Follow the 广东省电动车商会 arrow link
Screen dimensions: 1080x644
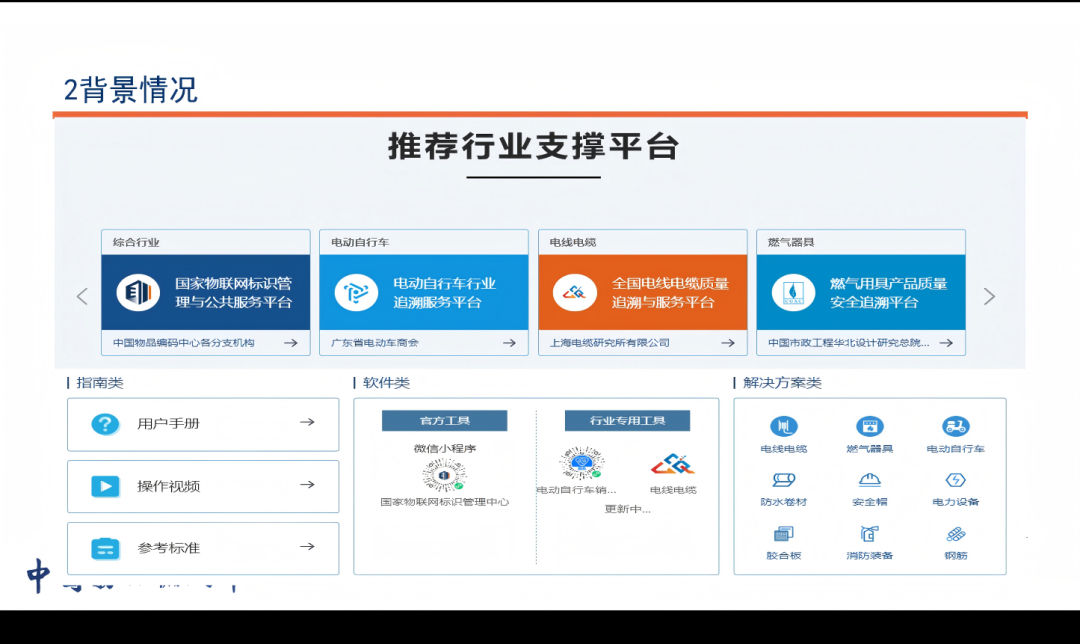509,342
